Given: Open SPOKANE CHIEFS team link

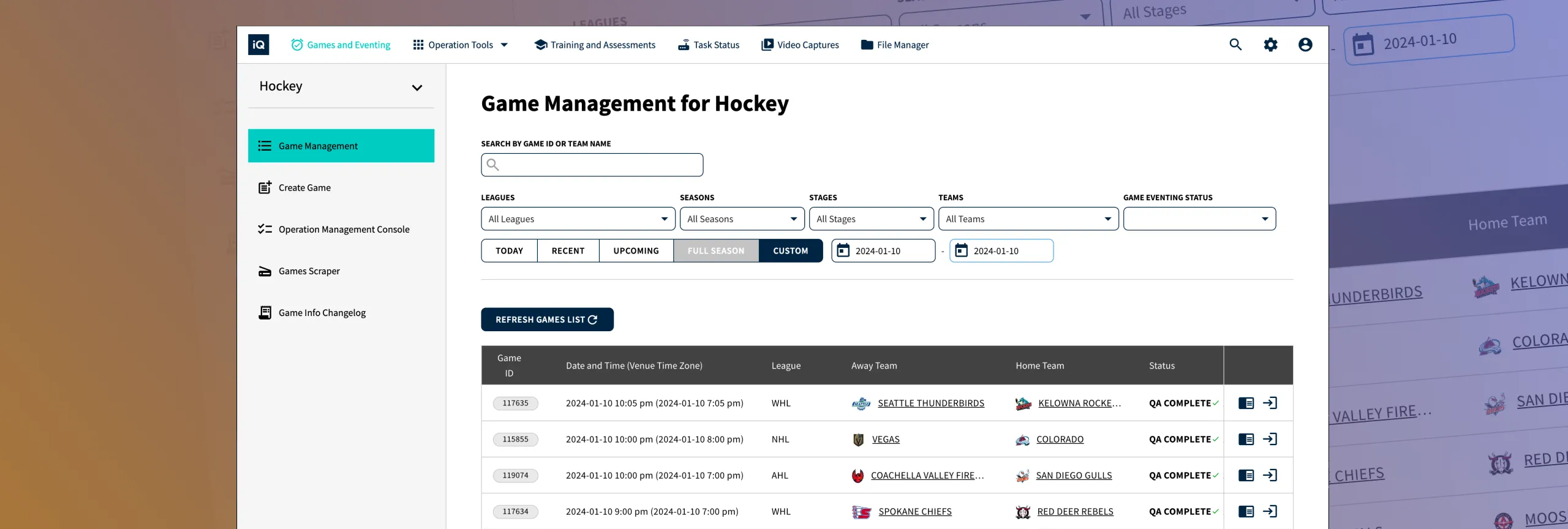Looking at the screenshot, I should click(915, 511).
